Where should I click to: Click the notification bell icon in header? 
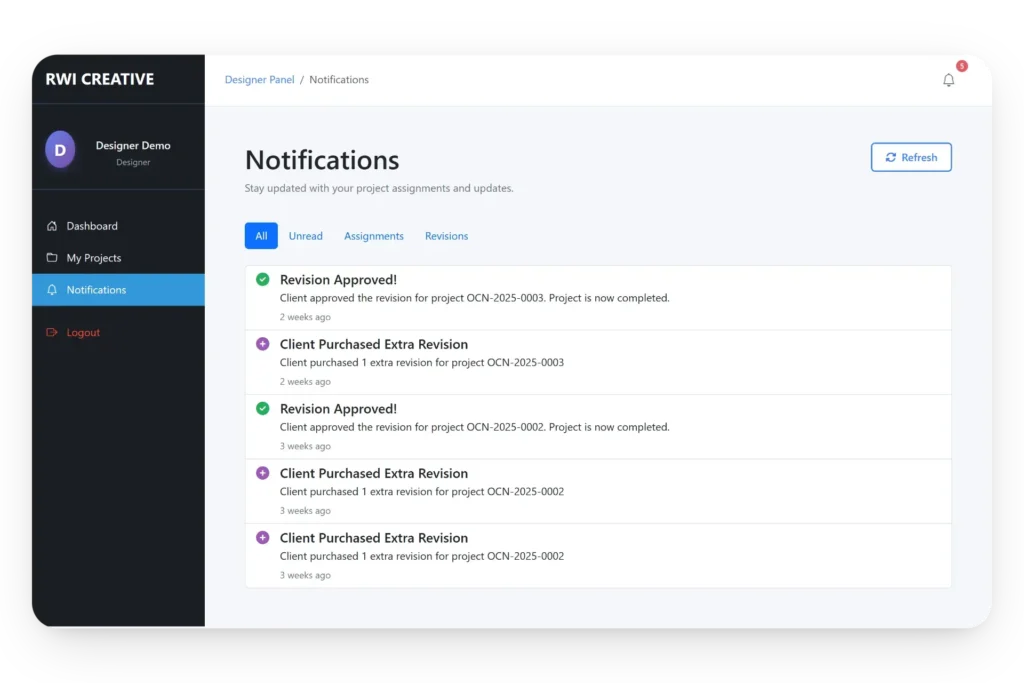point(948,80)
